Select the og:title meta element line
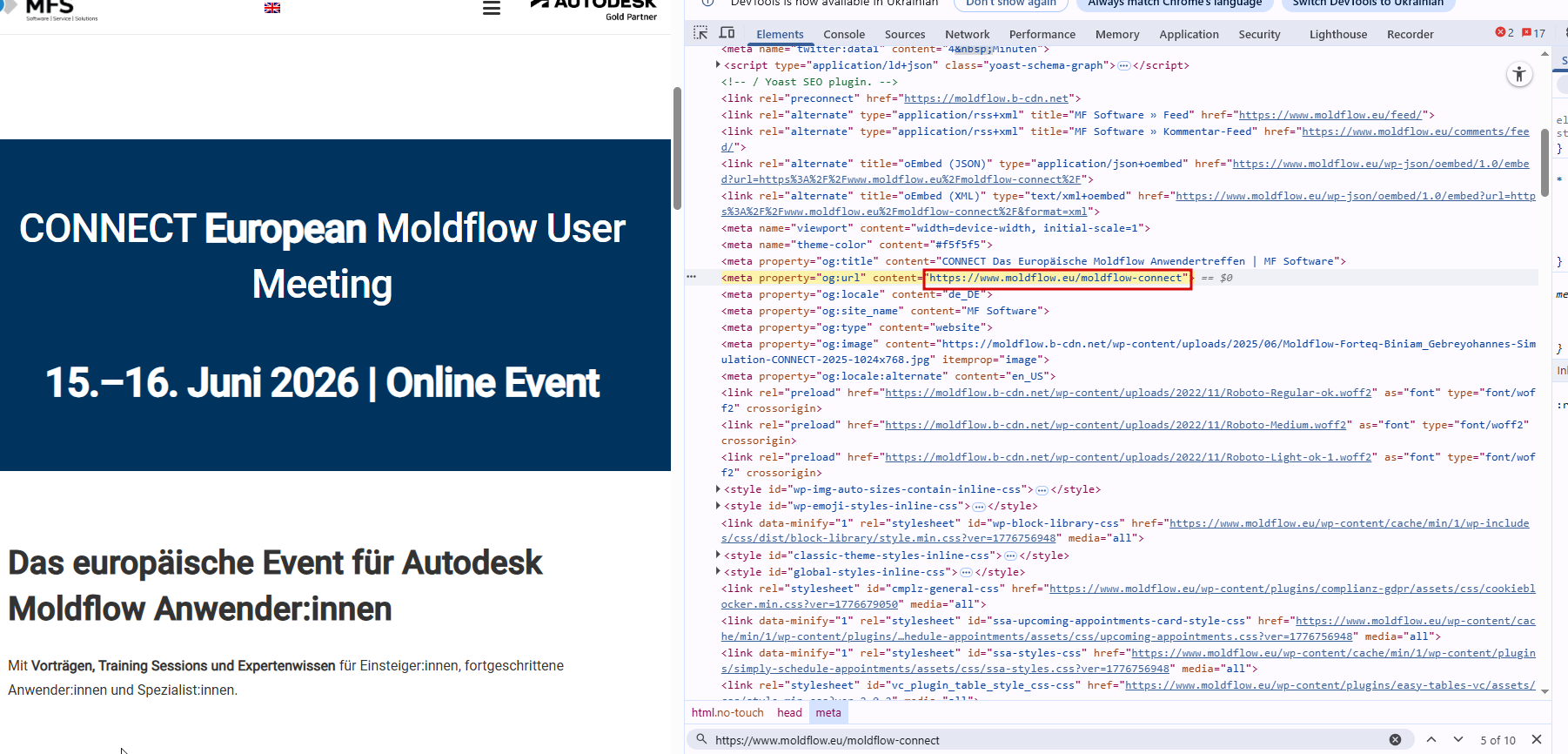This screenshot has height=754, width=1568. [1033, 261]
